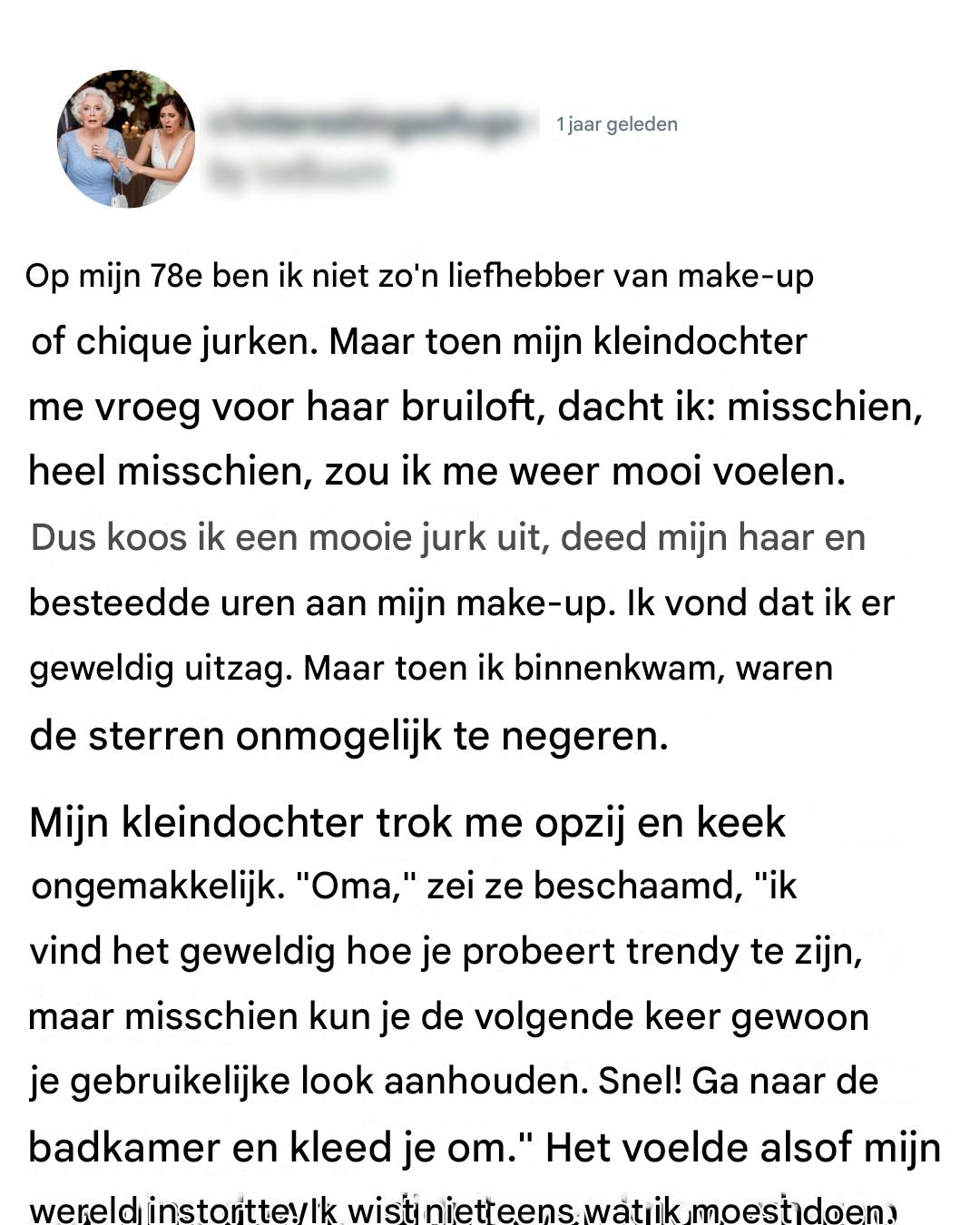The height and width of the screenshot is (1225, 980).
Task: Click the line "je gebruikelijke look aanhouden"
Action: tap(454, 1082)
